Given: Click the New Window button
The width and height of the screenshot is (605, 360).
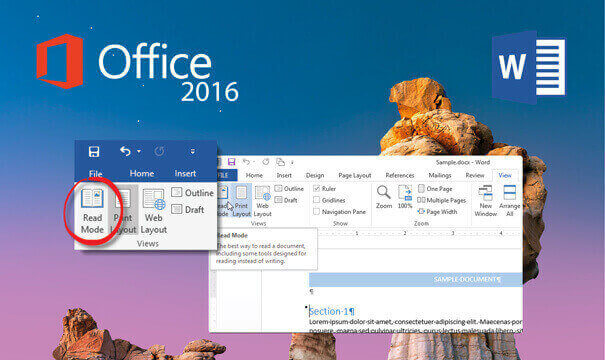Looking at the screenshot, I should point(485,201).
